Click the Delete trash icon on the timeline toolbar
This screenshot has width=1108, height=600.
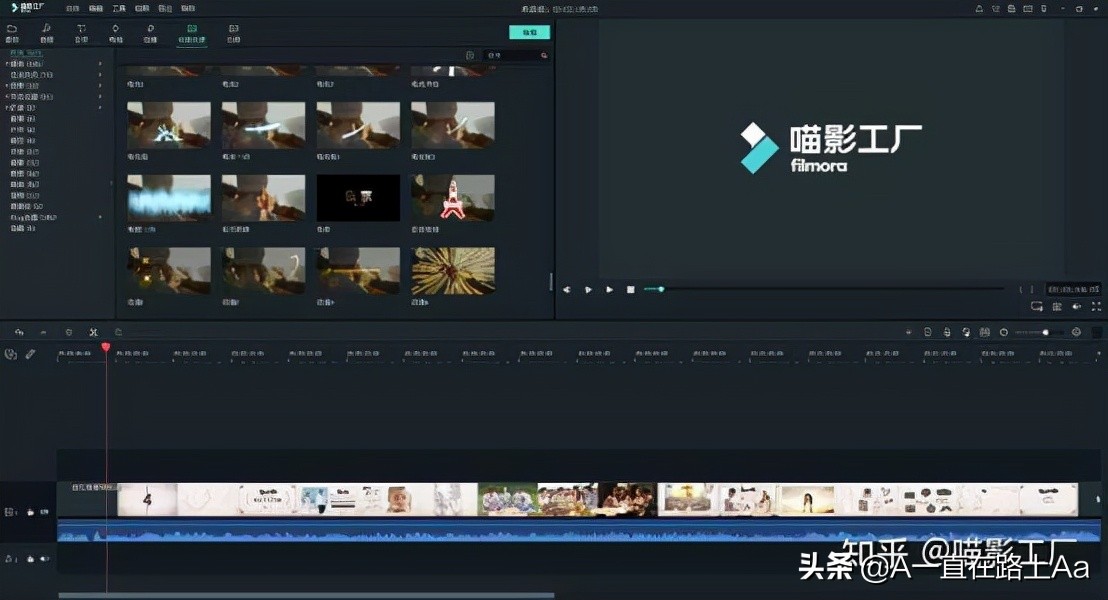click(69, 332)
